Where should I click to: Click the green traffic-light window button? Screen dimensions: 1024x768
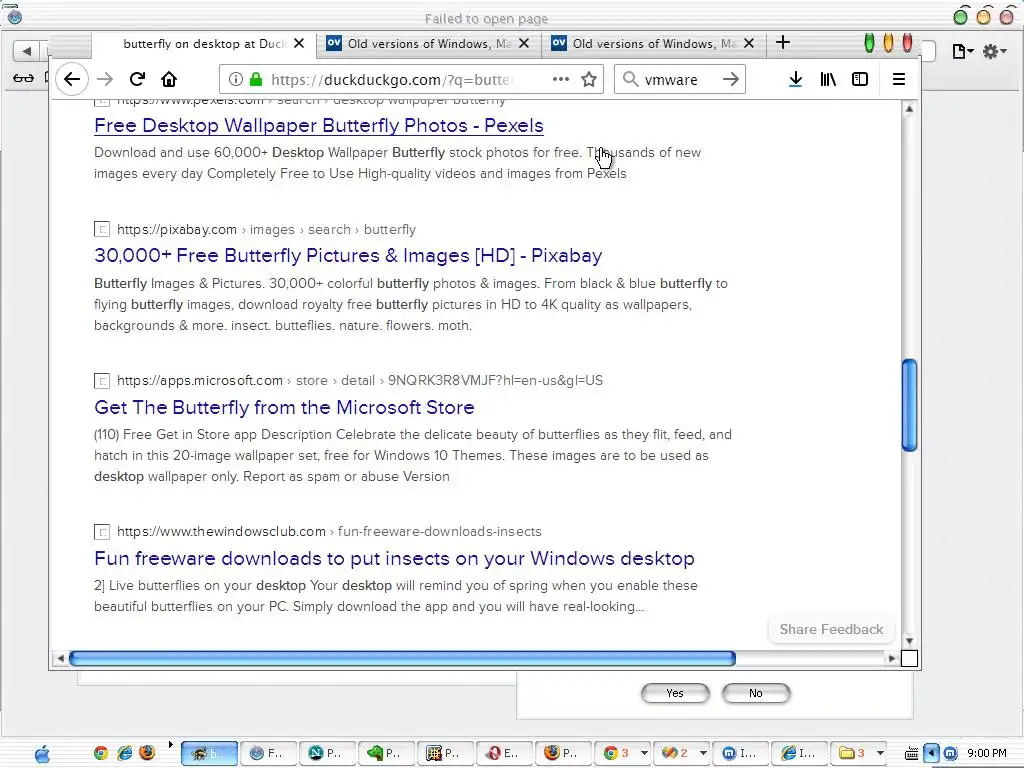point(869,43)
